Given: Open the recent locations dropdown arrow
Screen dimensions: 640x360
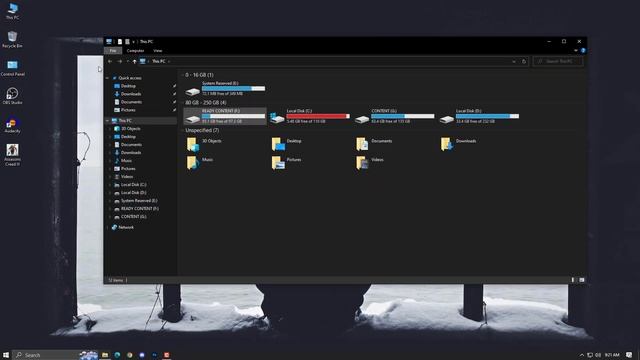Looking at the screenshot, I should click(x=128, y=61).
